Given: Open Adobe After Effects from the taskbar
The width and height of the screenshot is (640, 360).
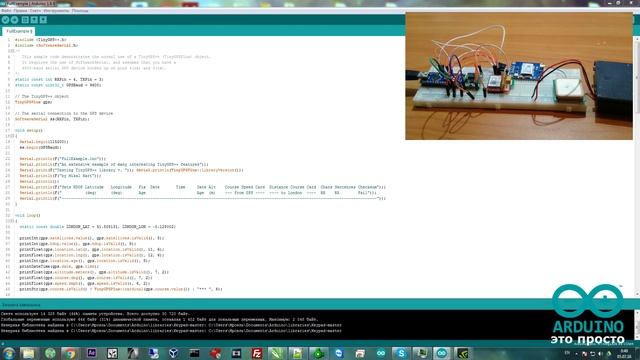Looking at the screenshot, I should pyautogui.click(x=91, y=353).
